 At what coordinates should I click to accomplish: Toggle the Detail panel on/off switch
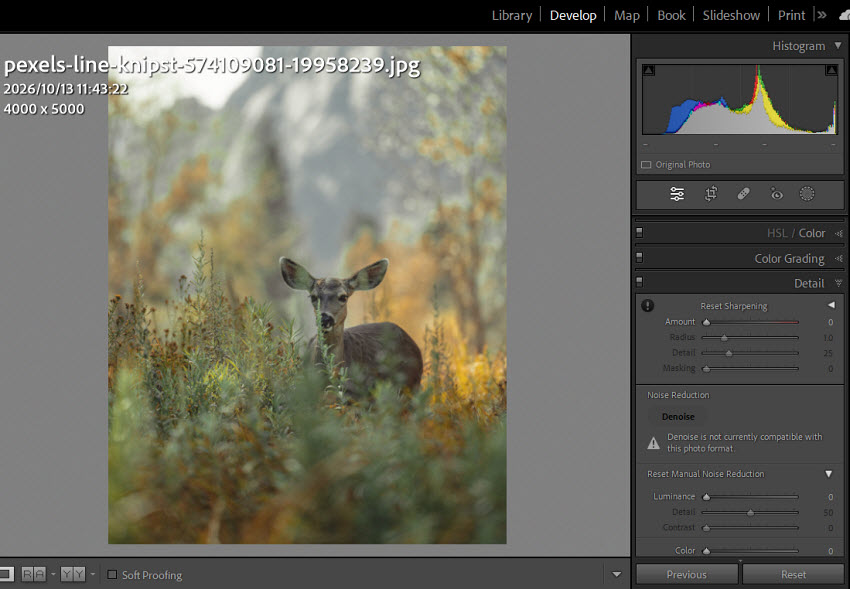click(639, 282)
